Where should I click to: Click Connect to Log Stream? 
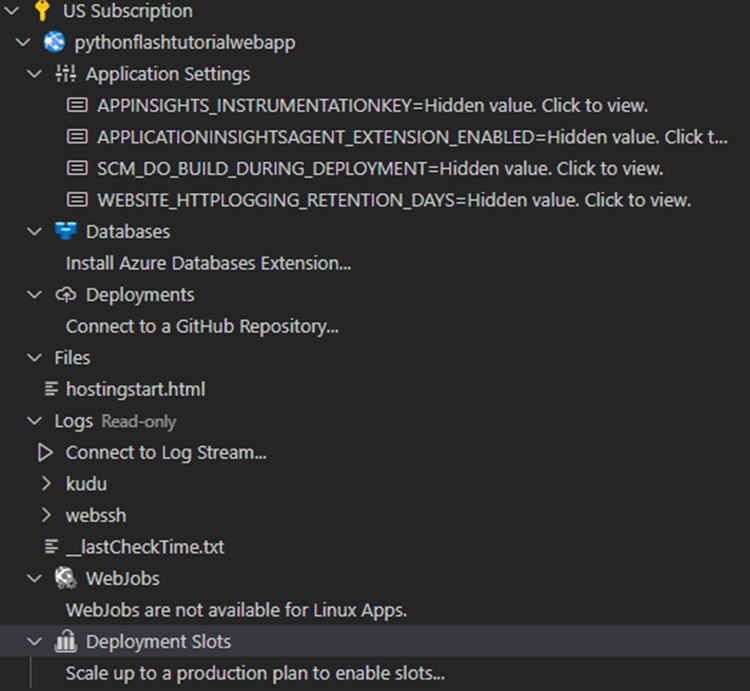(166, 453)
